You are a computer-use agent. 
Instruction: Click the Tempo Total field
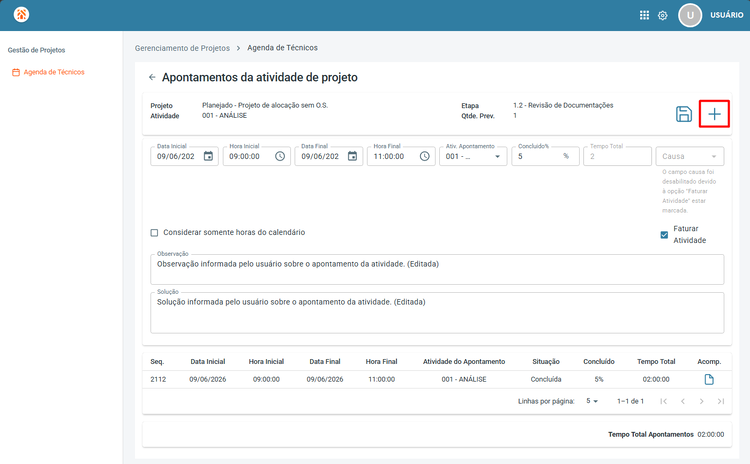coord(617,156)
